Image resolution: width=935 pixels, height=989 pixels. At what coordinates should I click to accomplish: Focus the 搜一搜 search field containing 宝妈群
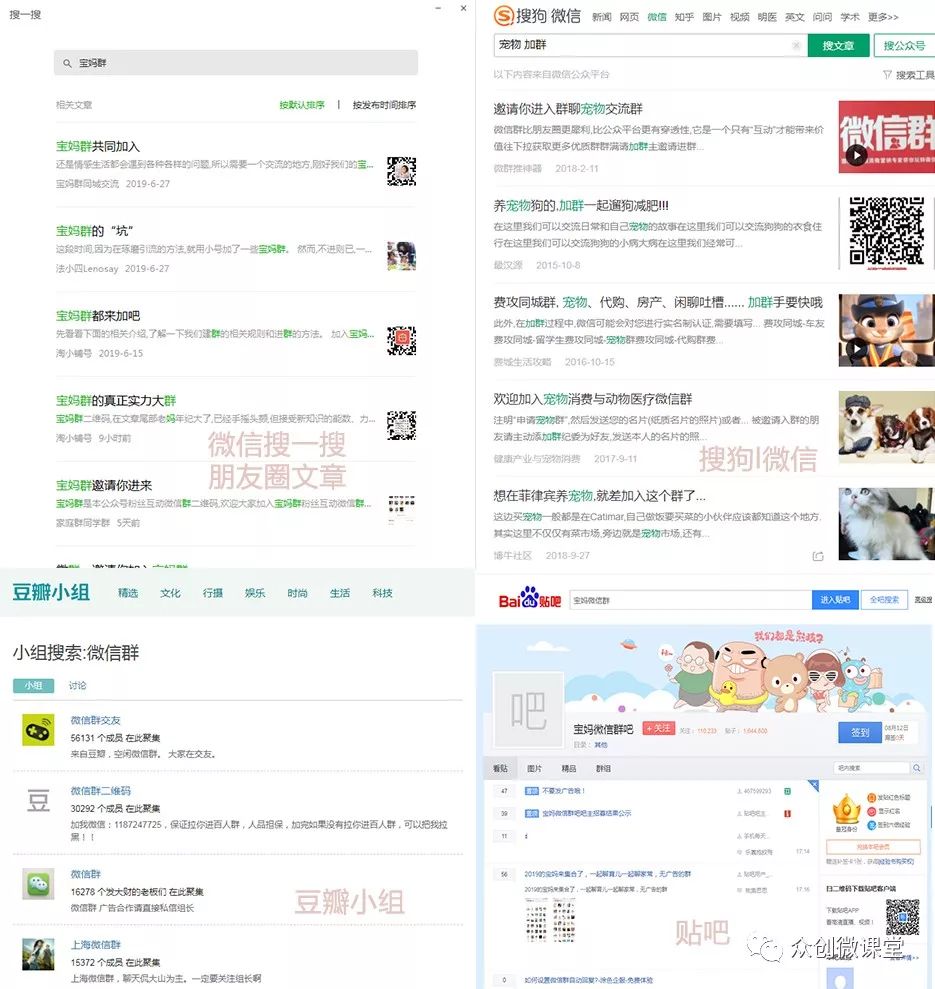click(235, 62)
